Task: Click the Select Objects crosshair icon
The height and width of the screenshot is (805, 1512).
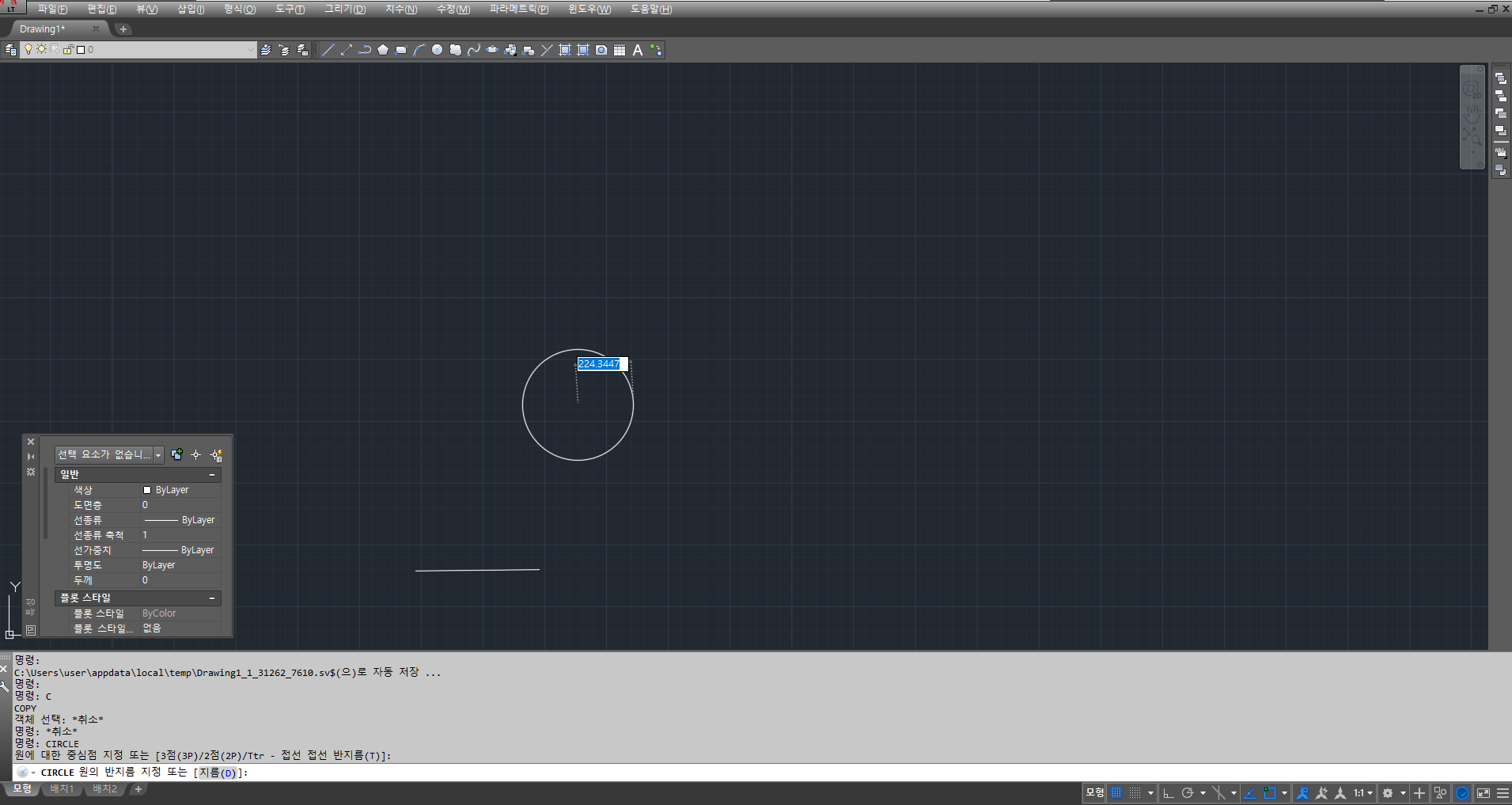Action: (x=196, y=455)
